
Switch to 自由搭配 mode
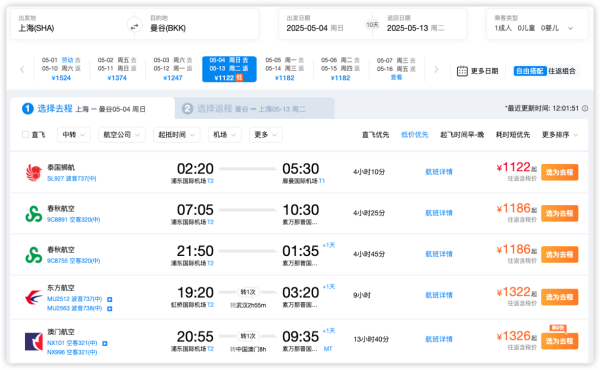530,71
